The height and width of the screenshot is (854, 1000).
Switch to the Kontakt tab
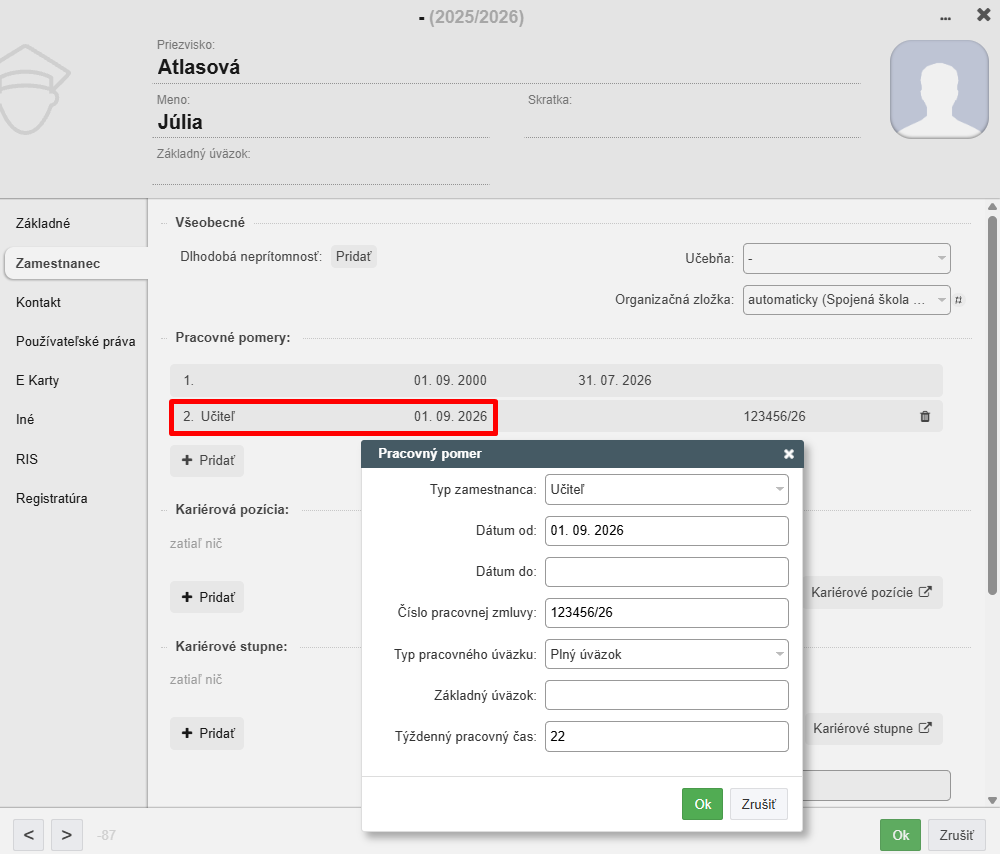pos(38,302)
